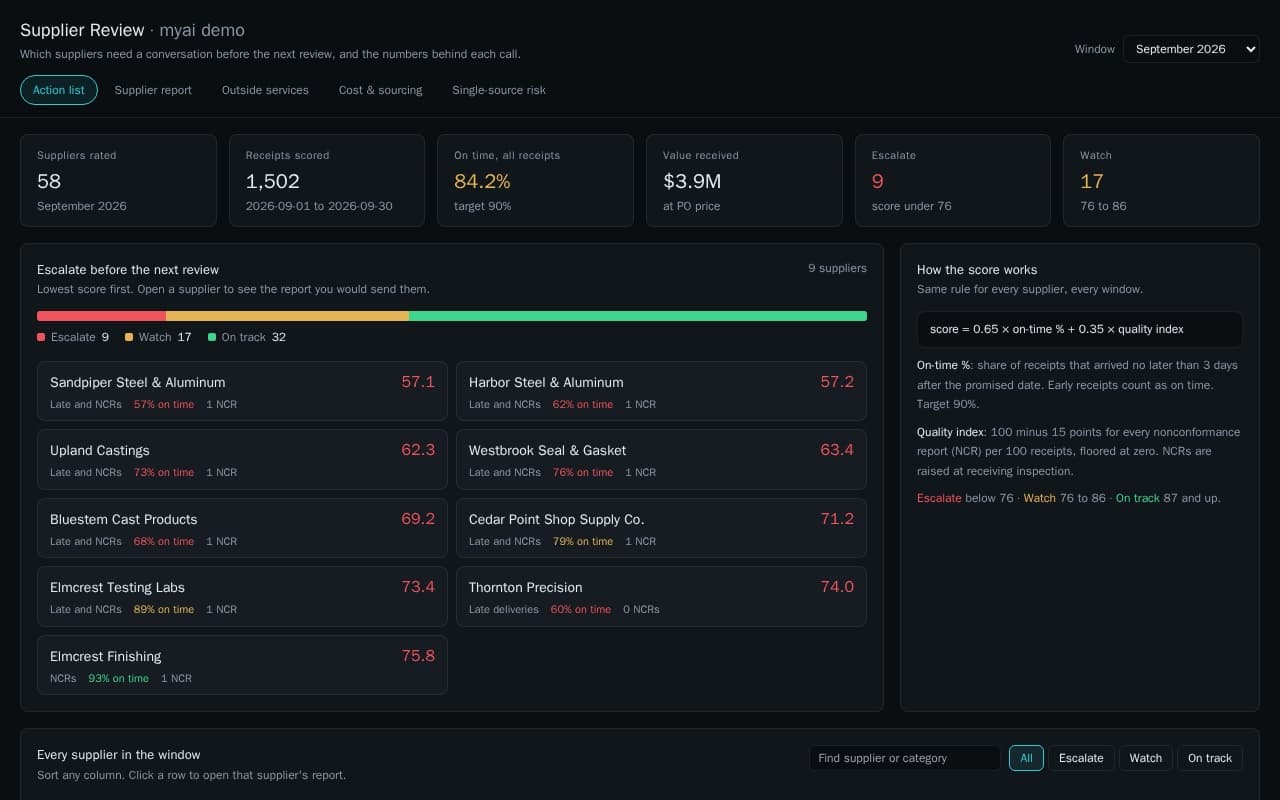Click the green On track bar segment
1280x800 pixels.
point(638,316)
